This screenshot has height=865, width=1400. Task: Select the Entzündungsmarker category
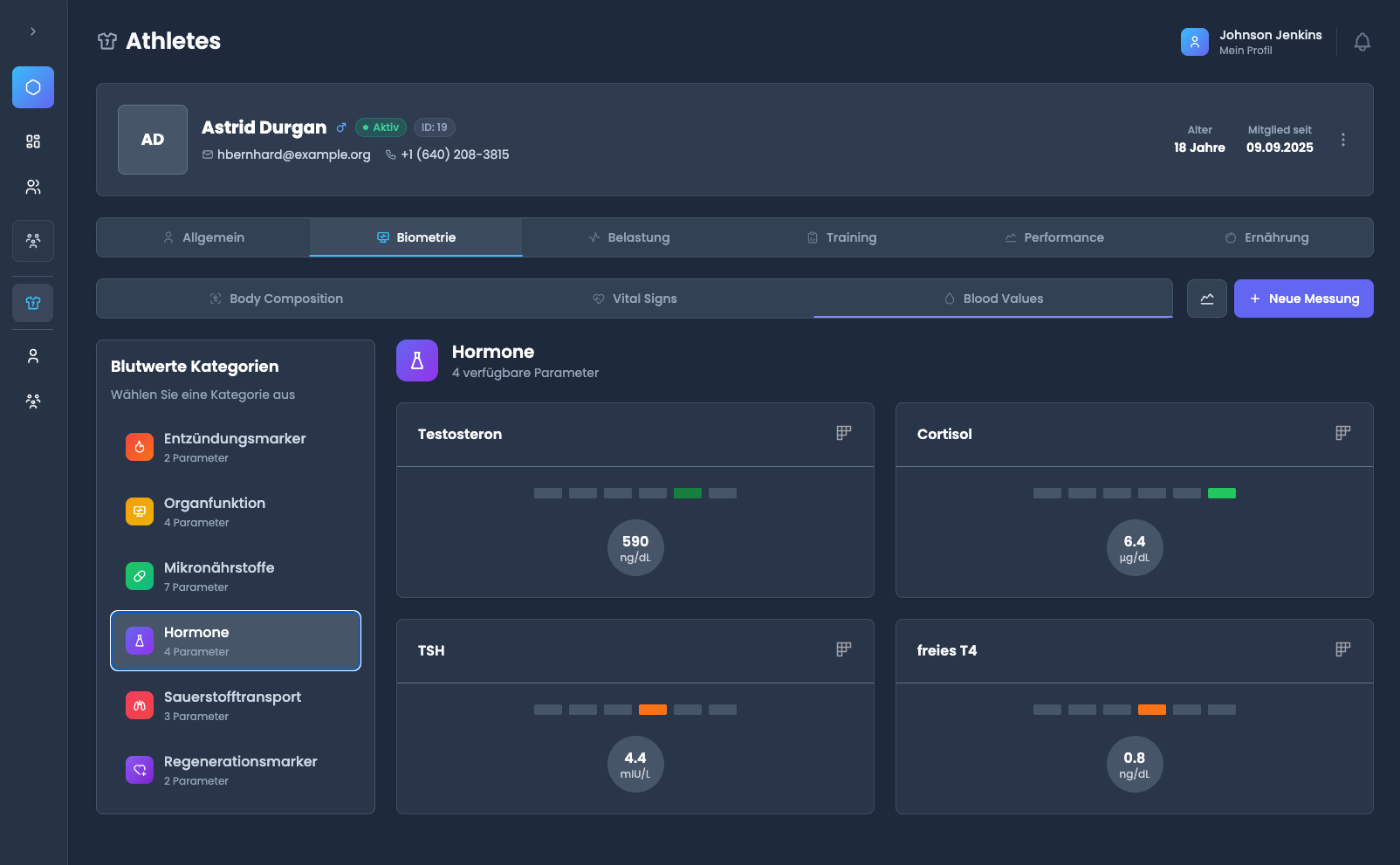pyautogui.click(x=236, y=447)
